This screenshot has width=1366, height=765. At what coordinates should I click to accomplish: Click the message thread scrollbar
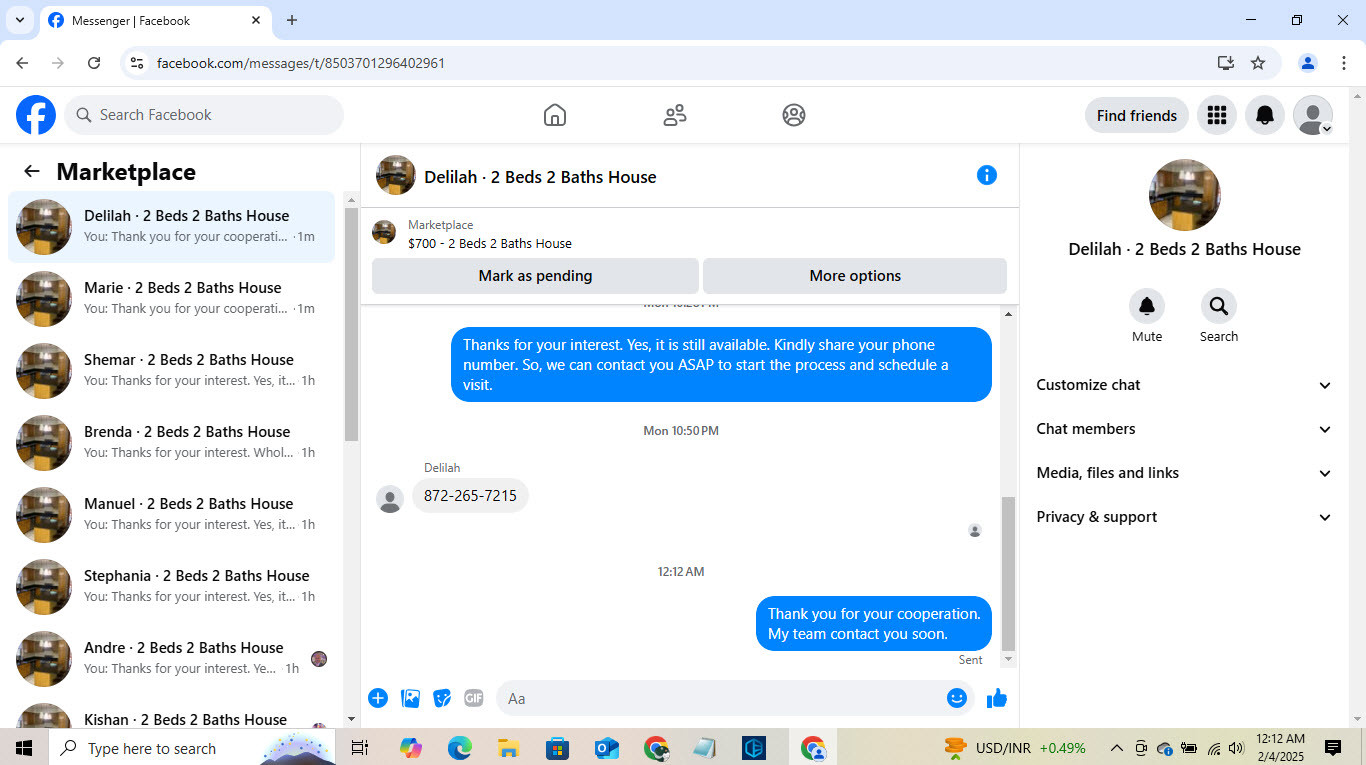(x=1008, y=572)
